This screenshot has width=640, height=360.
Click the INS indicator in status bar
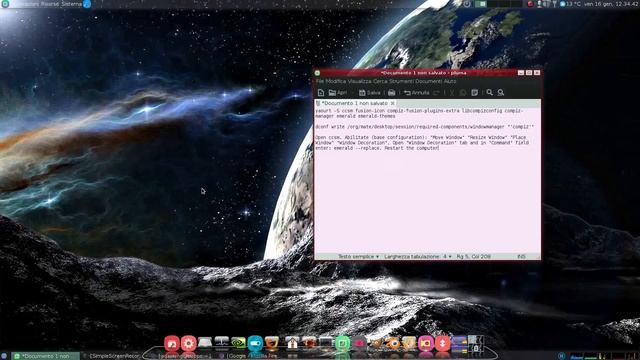click(x=521, y=256)
